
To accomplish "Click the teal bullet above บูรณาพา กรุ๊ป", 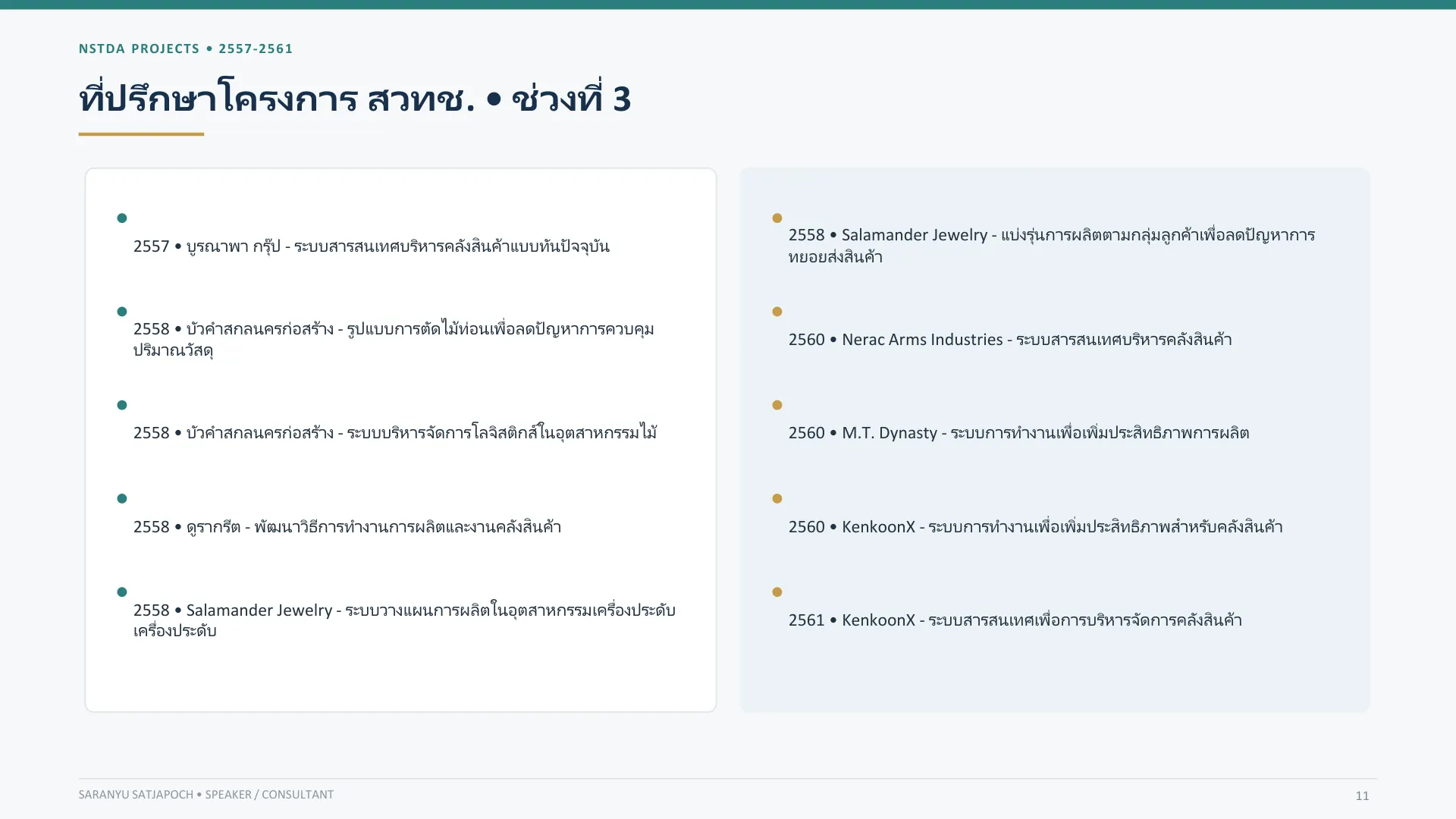I will 122,218.
